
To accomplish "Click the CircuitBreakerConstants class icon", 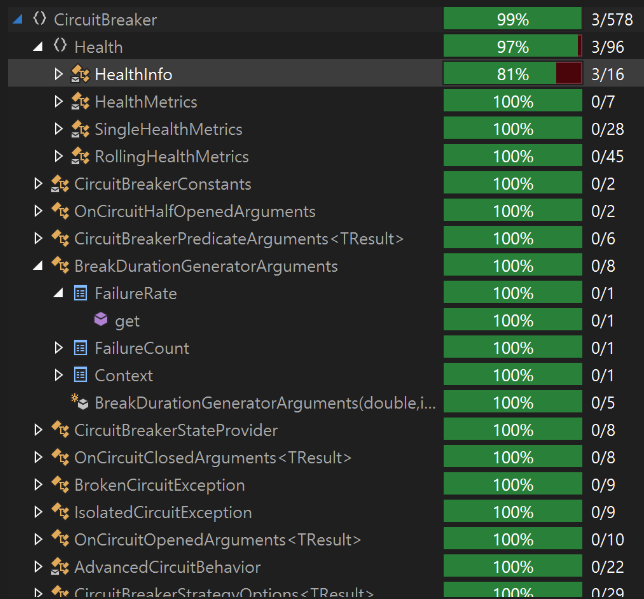I will 60,184.
